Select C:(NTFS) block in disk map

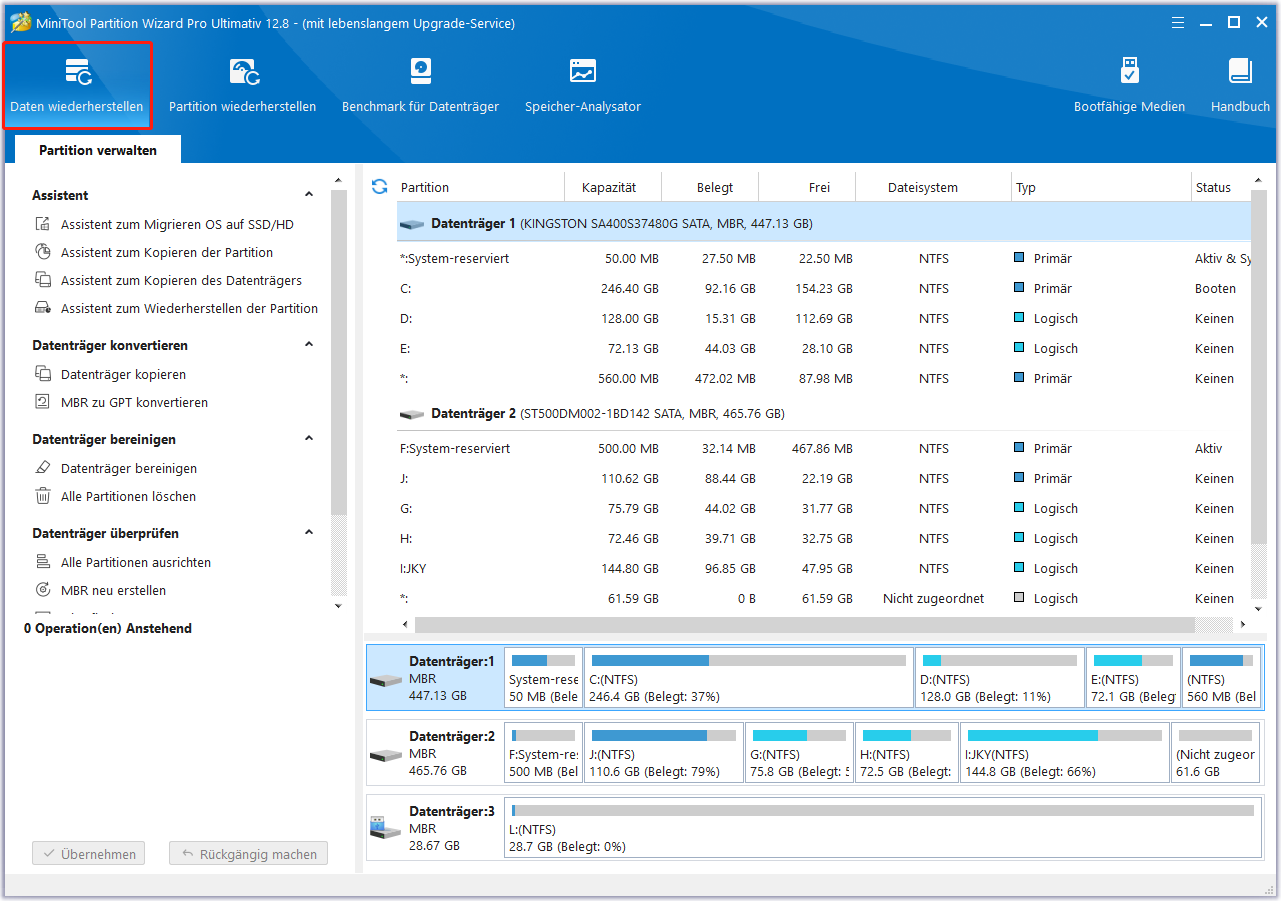click(749, 678)
